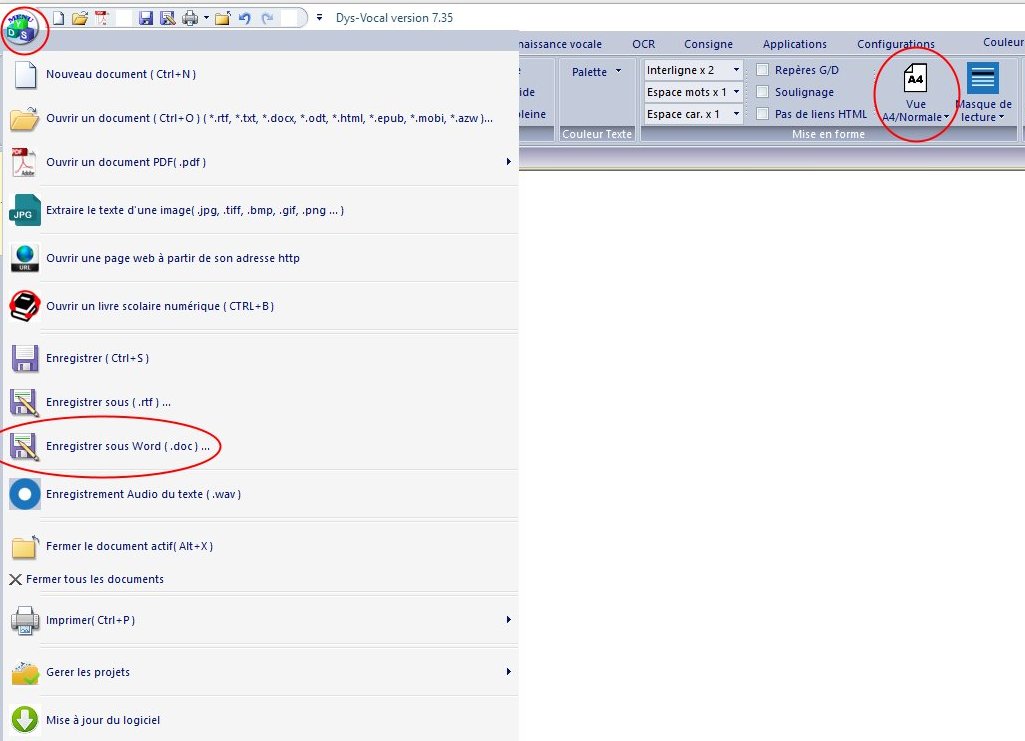
Task: Toggle the Soulignage checkbox
Action: [763, 92]
